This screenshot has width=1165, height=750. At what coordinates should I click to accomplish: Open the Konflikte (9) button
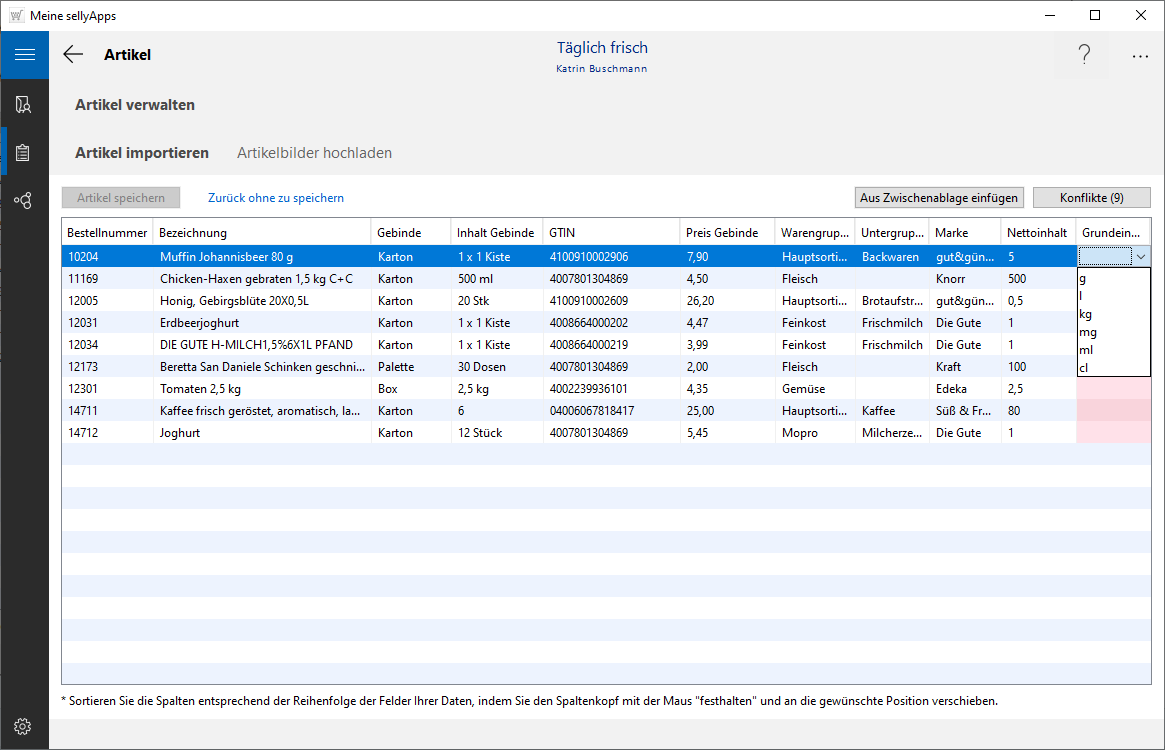1091,198
